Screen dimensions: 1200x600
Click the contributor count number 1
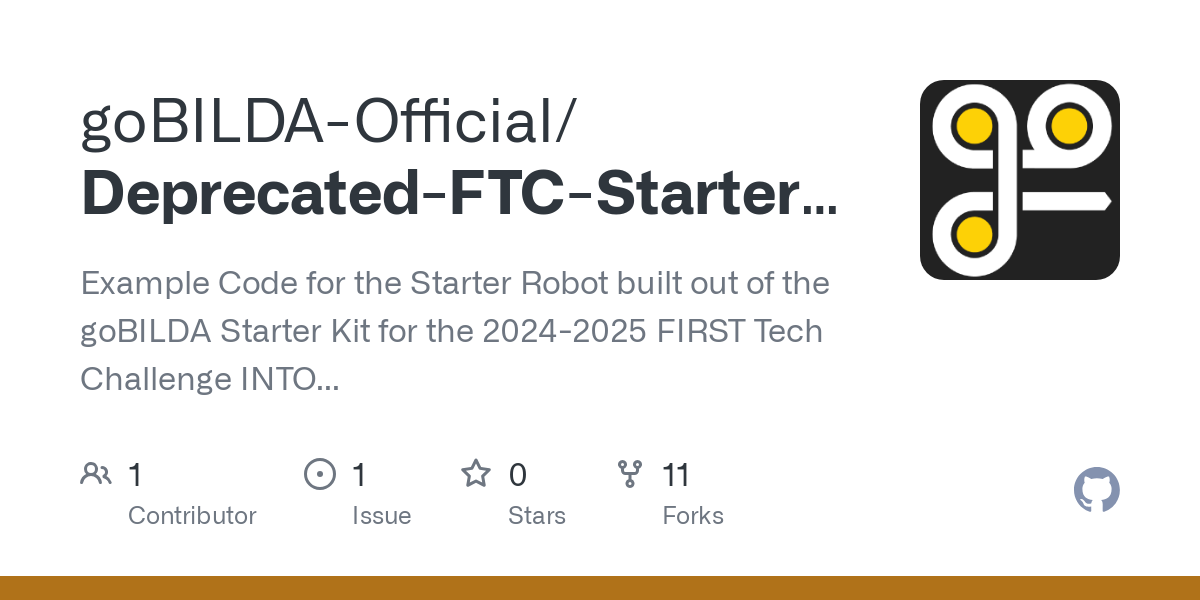135,475
